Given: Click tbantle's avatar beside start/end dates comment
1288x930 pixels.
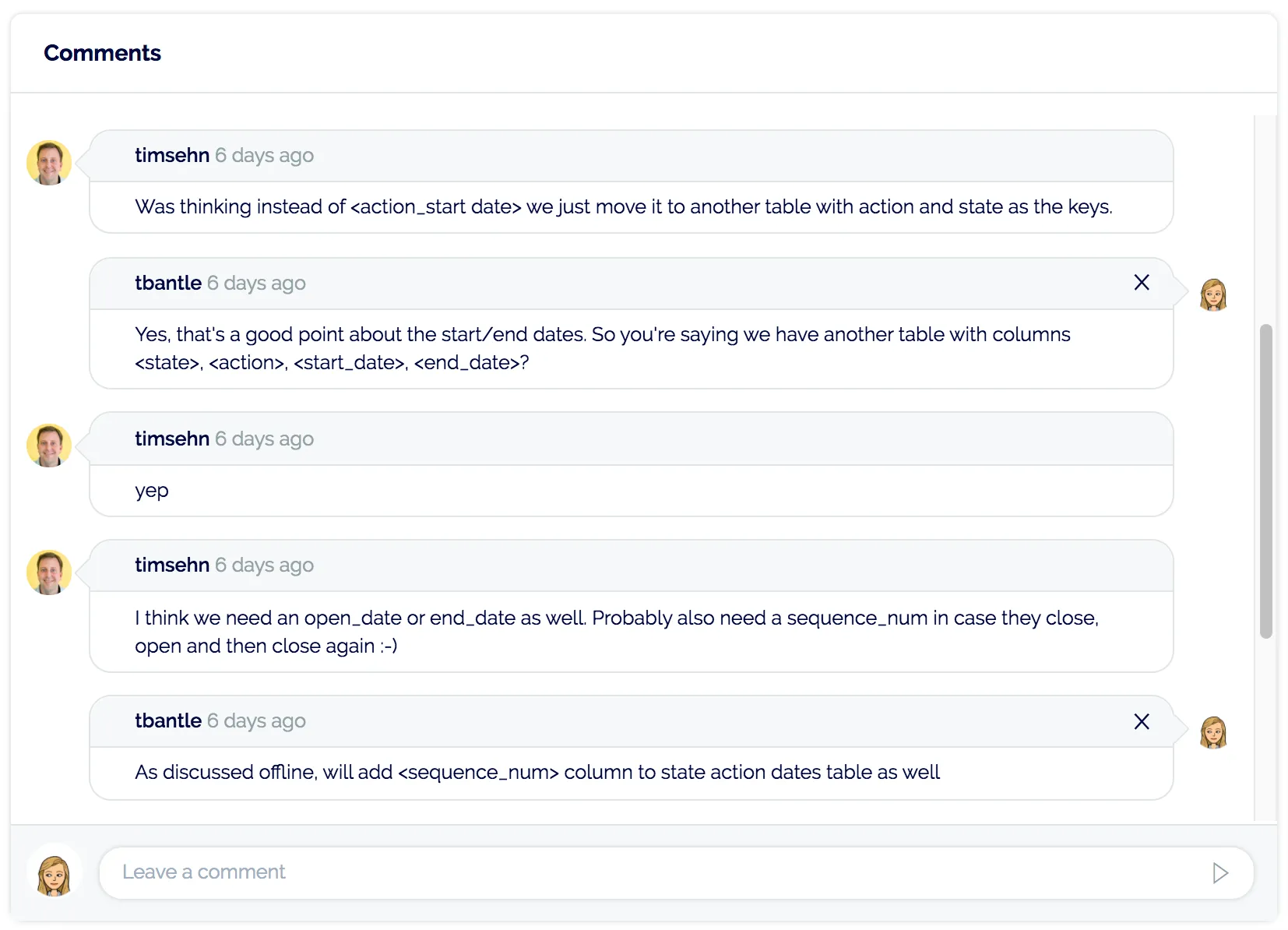Looking at the screenshot, I should [1212, 295].
